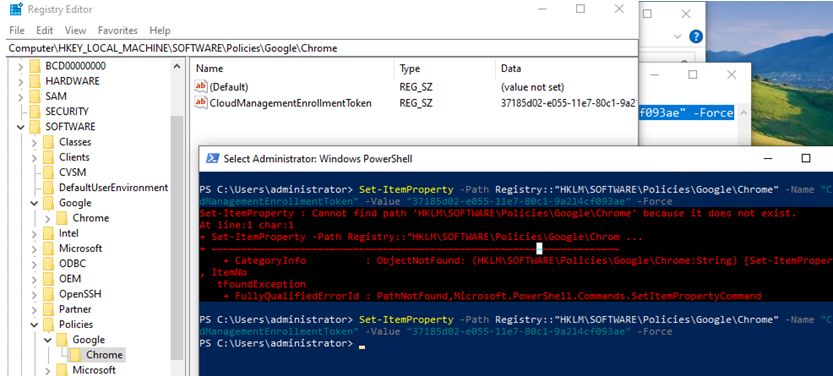The image size is (833, 376).
Task: Open the Favorites menu in Registry Editor
Action: click(117, 30)
